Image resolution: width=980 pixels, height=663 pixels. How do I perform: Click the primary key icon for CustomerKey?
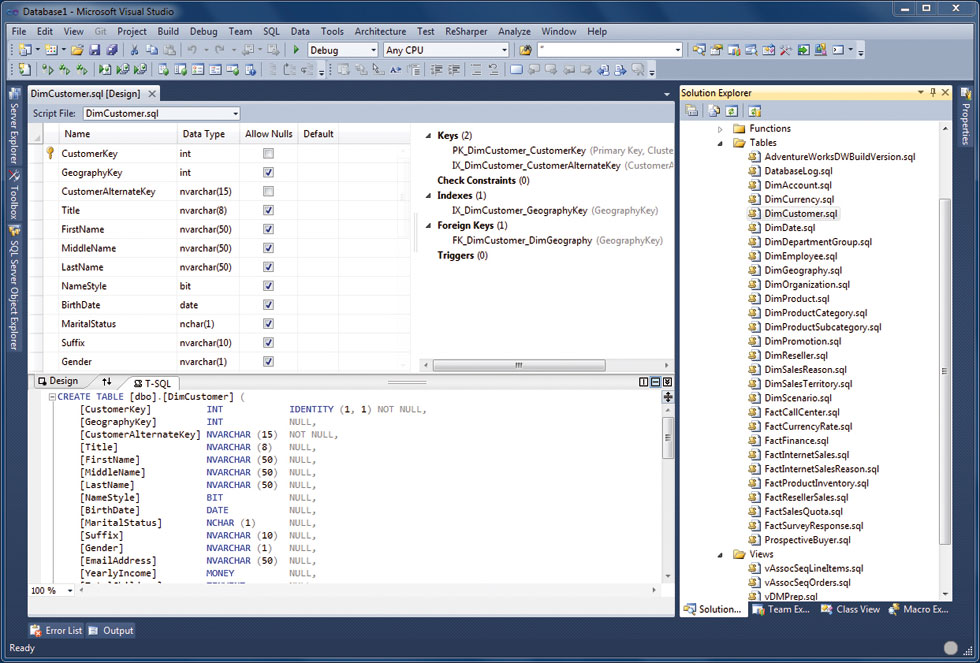[x=50, y=153]
